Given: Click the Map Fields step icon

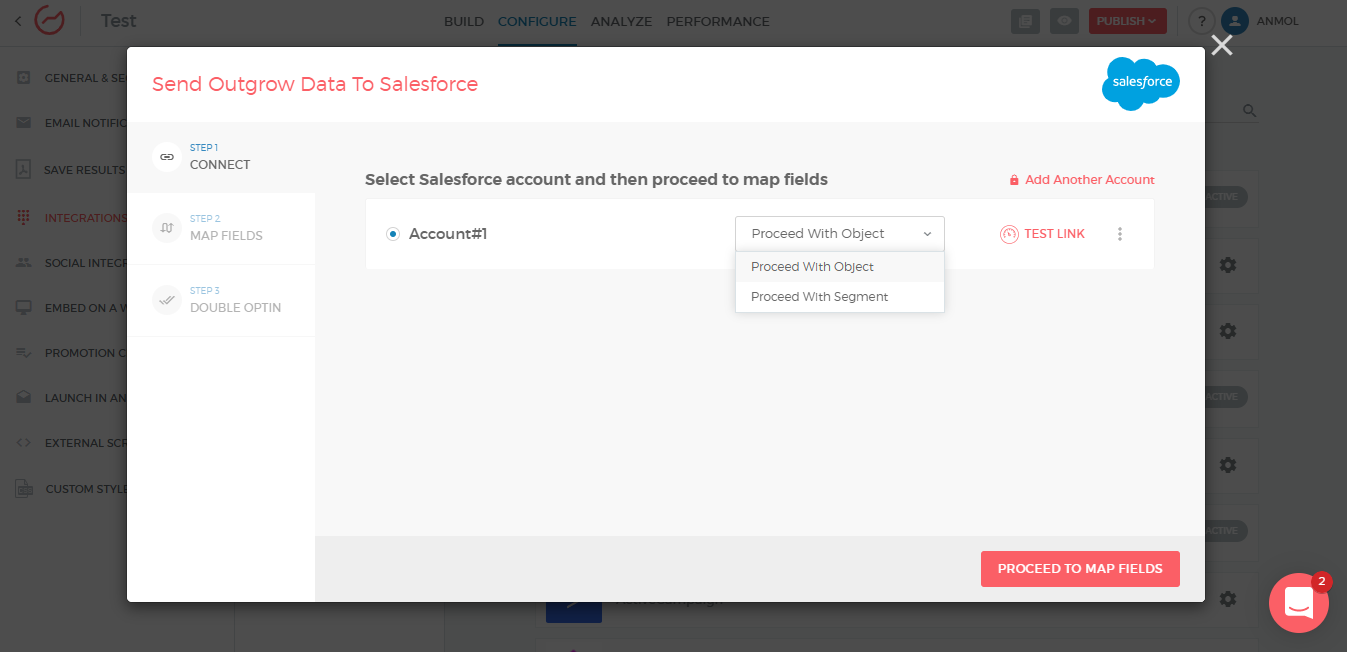Looking at the screenshot, I should pos(167,228).
